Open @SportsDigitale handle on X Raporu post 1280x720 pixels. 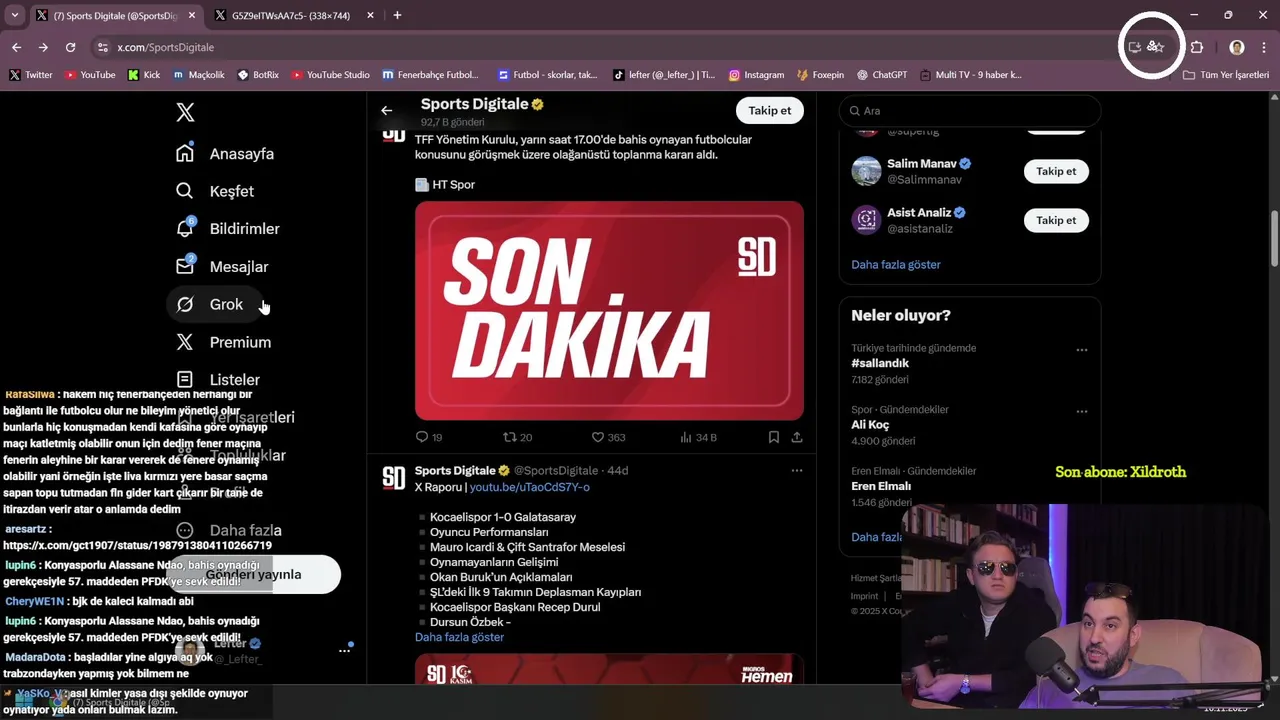pos(556,470)
